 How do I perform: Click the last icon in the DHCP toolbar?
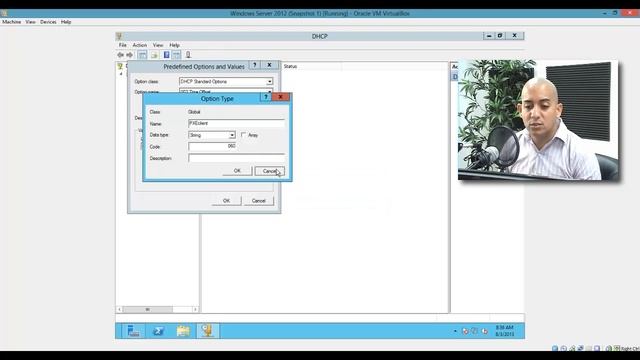(188, 55)
